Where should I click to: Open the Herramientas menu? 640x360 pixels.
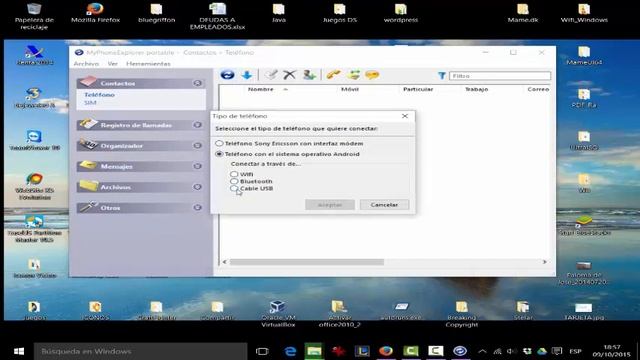tap(148, 64)
